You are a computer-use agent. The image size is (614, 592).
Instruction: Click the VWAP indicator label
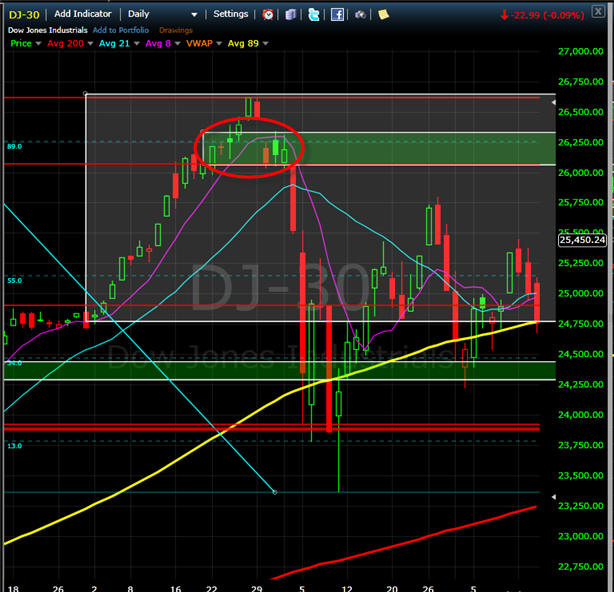[199, 43]
